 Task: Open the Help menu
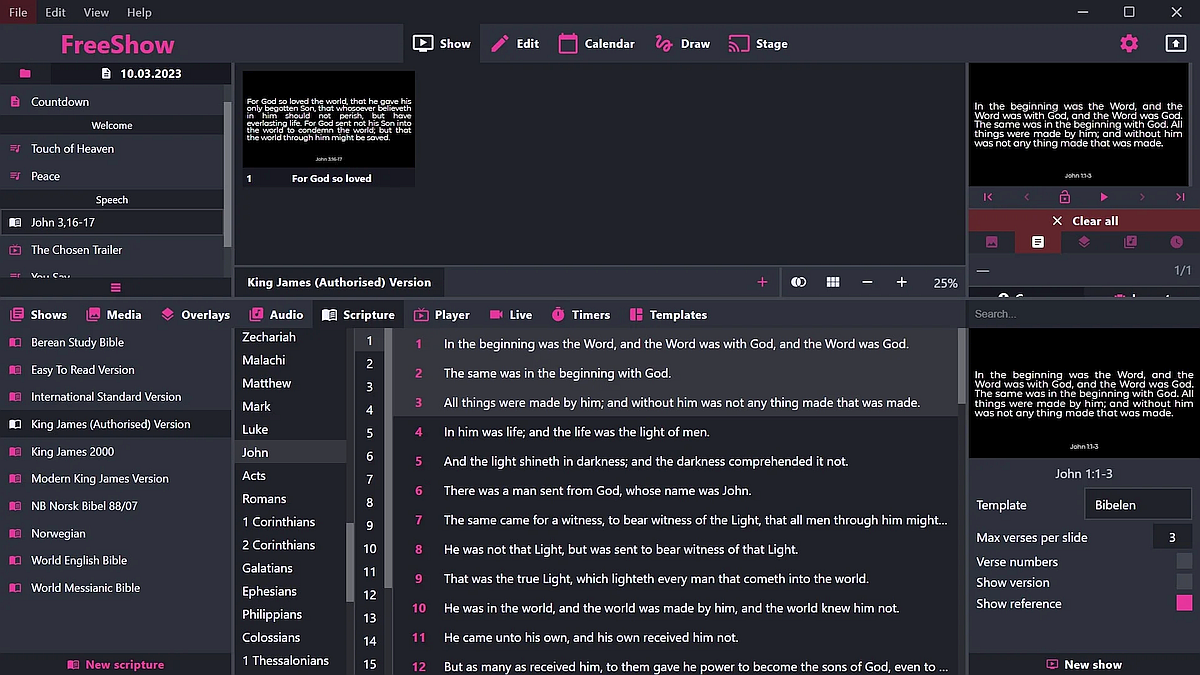pyautogui.click(x=140, y=12)
